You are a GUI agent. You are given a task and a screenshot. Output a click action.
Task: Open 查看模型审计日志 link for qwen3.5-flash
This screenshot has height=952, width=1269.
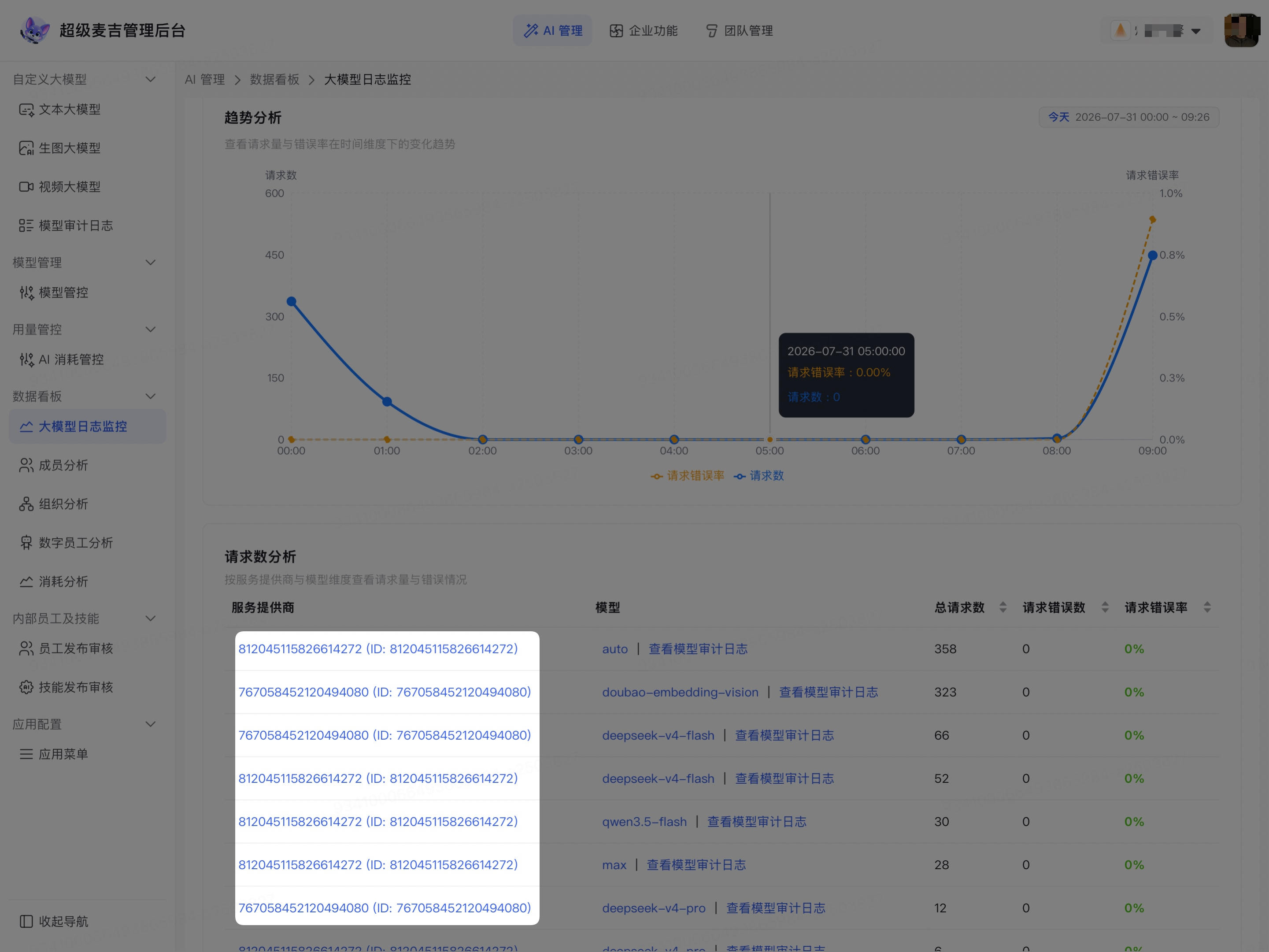coord(757,822)
